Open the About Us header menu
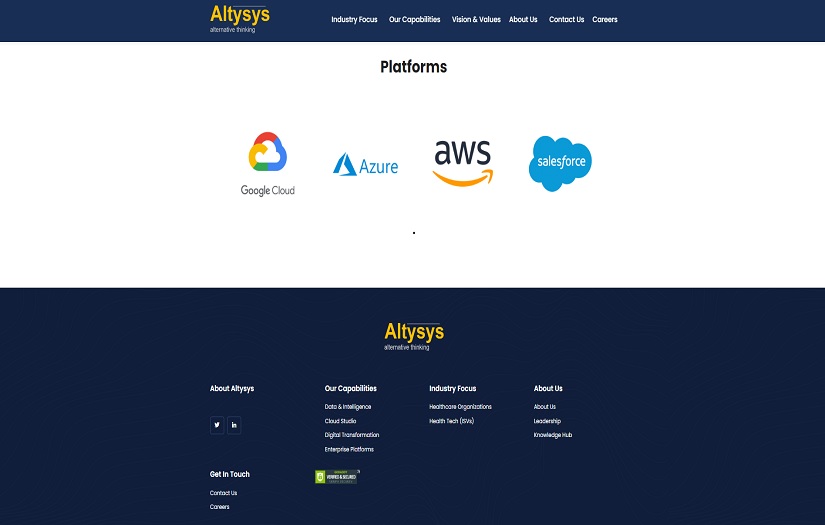 [x=523, y=19]
